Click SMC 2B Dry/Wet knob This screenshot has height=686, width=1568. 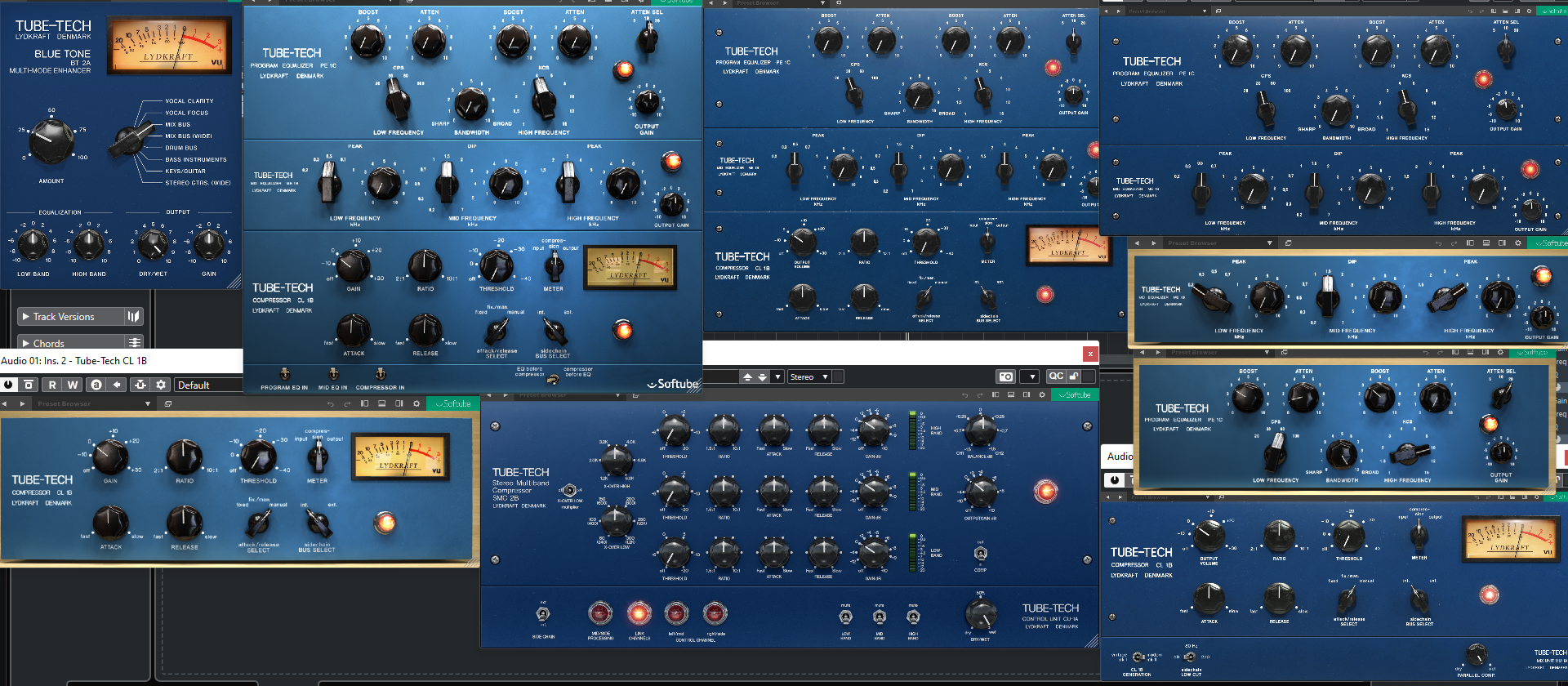click(981, 614)
